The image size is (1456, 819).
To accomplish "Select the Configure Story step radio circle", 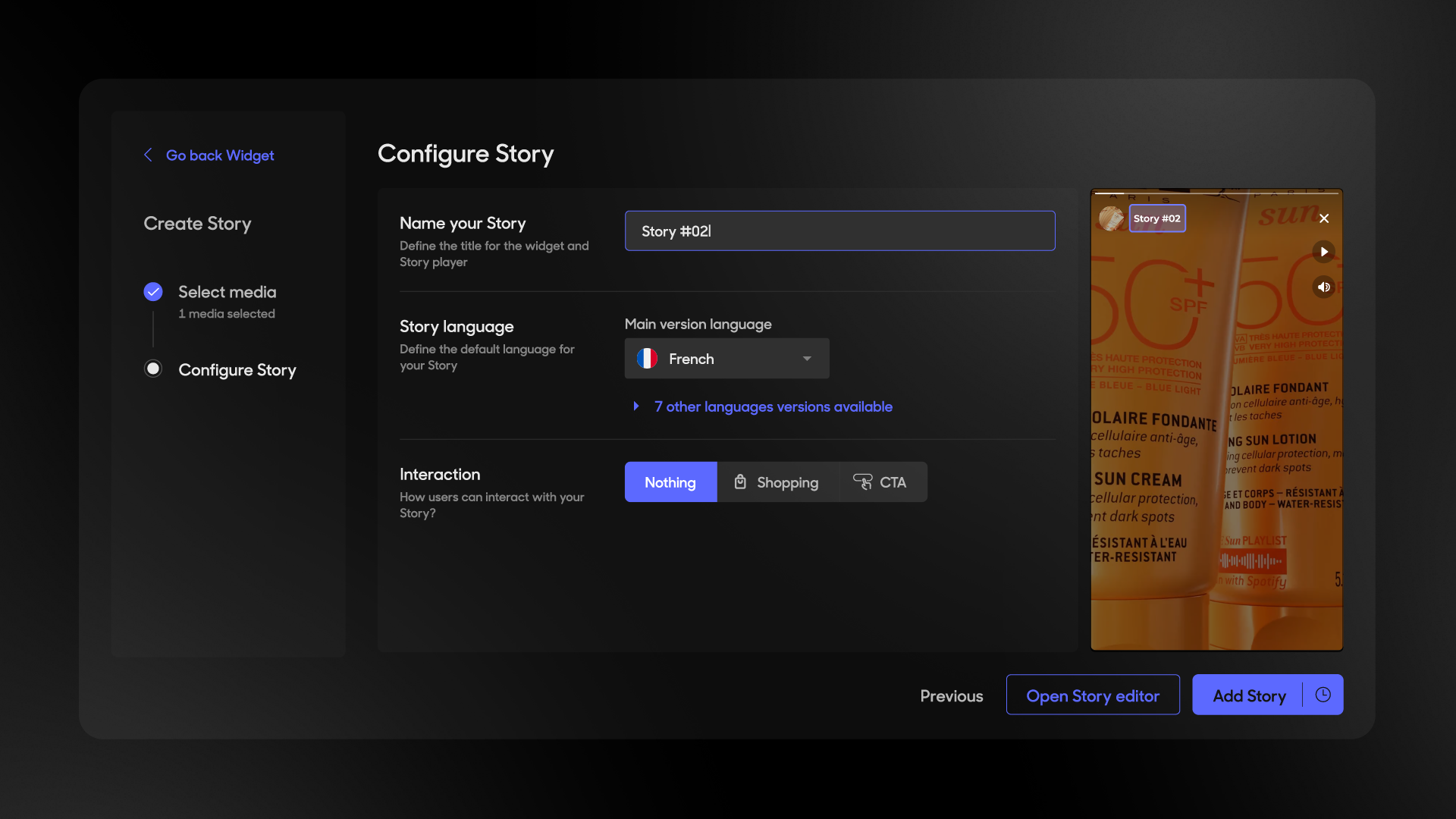I will tap(153, 369).
